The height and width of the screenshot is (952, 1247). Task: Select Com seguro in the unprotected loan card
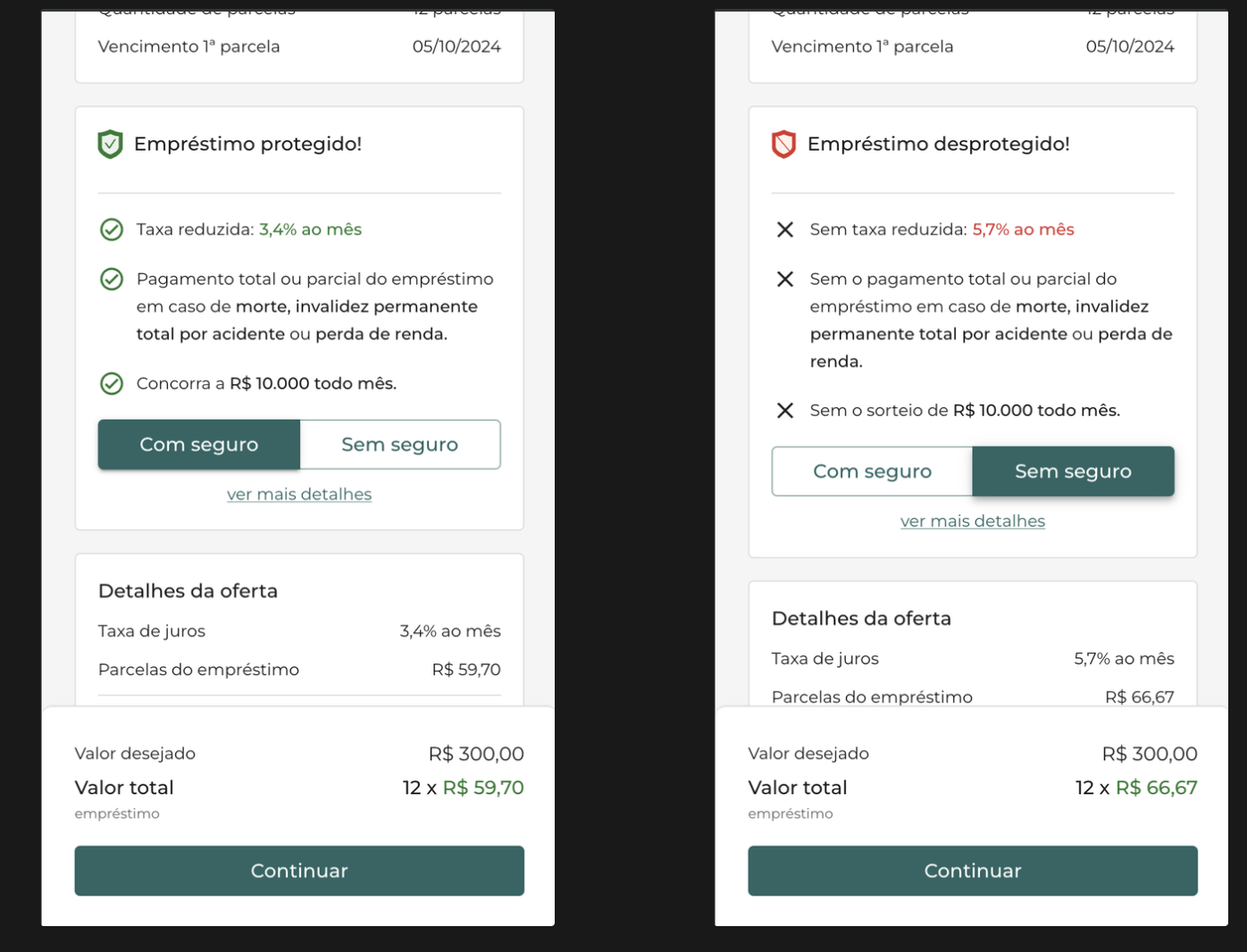click(x=872, y=472)
